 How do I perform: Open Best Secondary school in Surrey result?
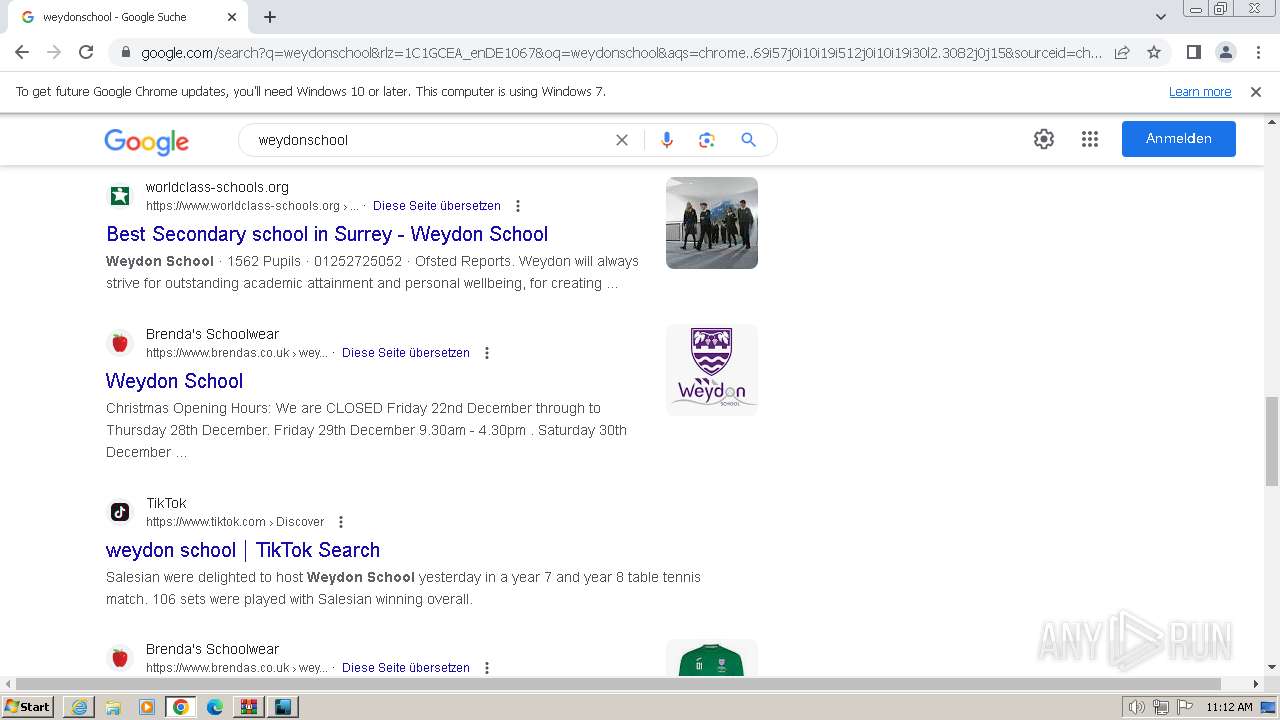(x=327, y=234)
